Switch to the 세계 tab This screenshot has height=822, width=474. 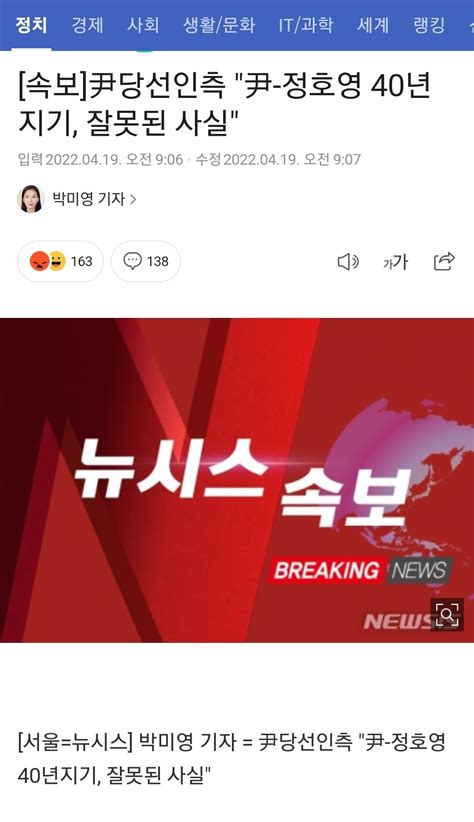373,25
